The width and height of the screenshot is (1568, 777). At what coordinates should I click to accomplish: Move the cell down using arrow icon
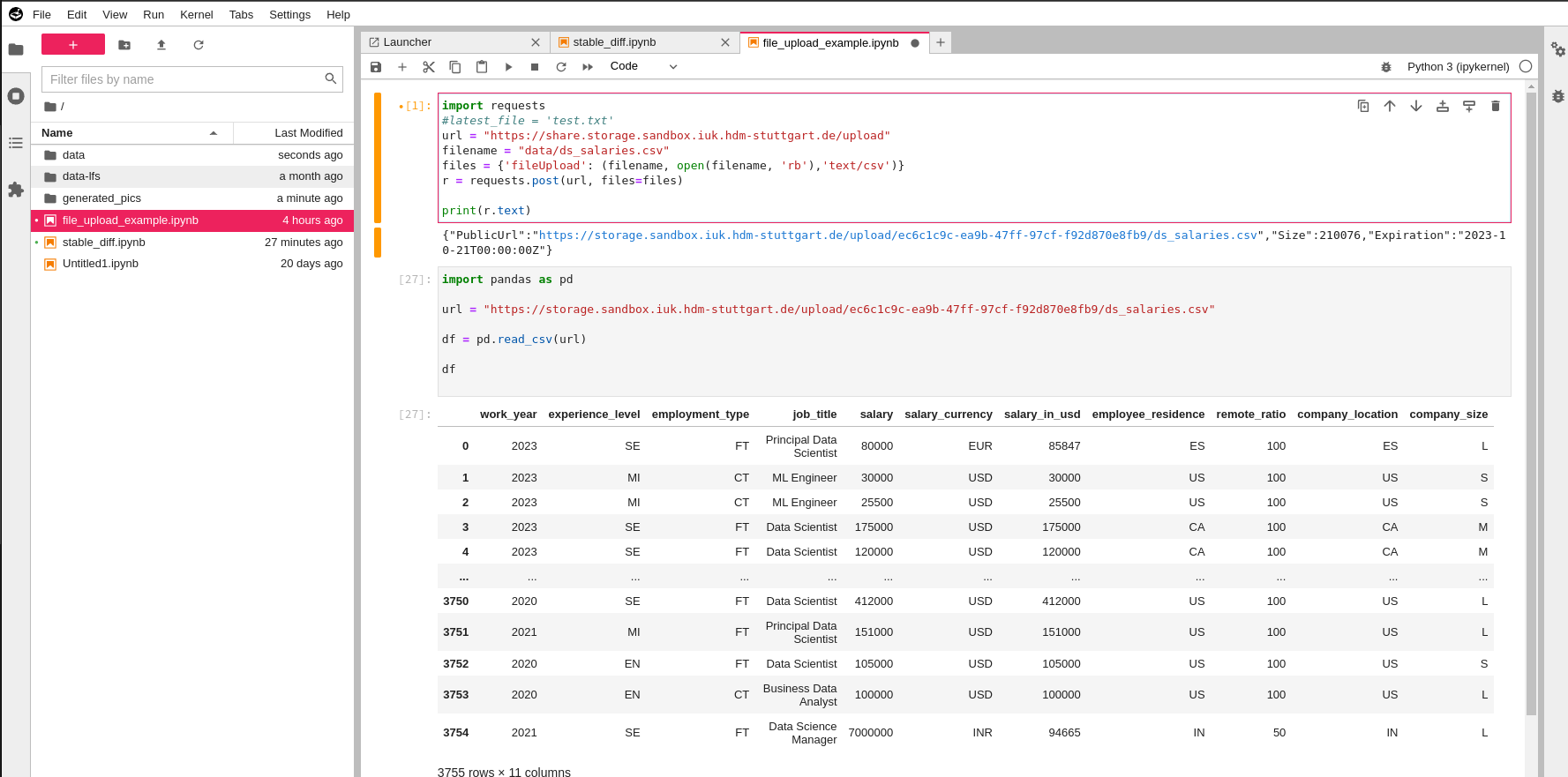[x=1416, y=106]
